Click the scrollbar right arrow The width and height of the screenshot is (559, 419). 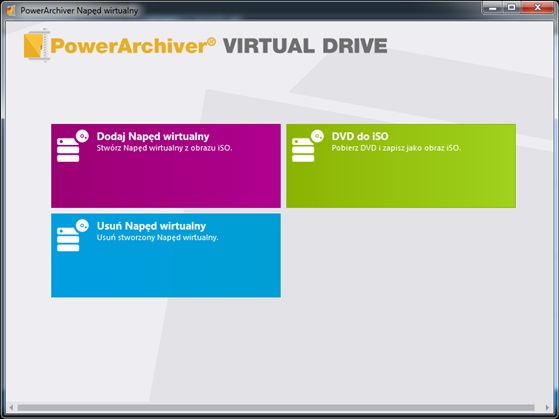[548, 407]
